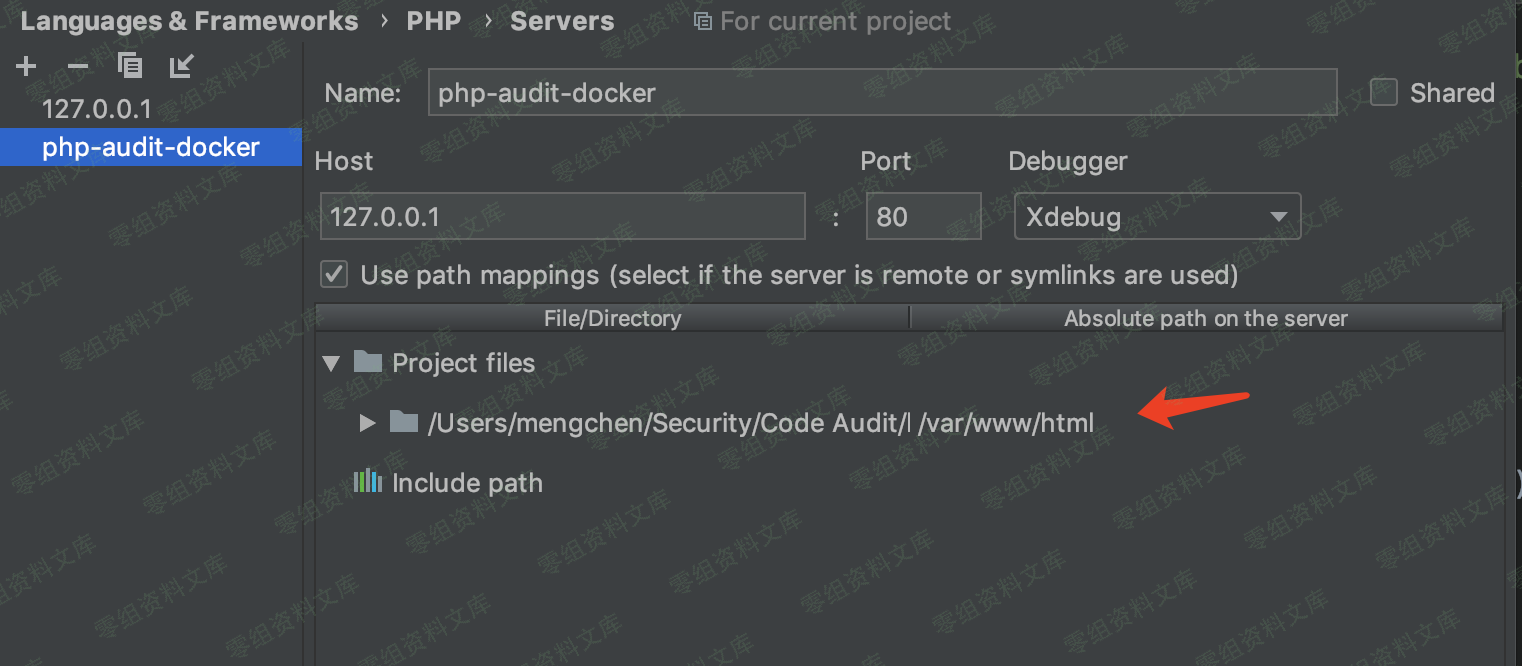1522x666 pixels.
Task: Click the Project files folder icon
Action: (x=368, y=362)
